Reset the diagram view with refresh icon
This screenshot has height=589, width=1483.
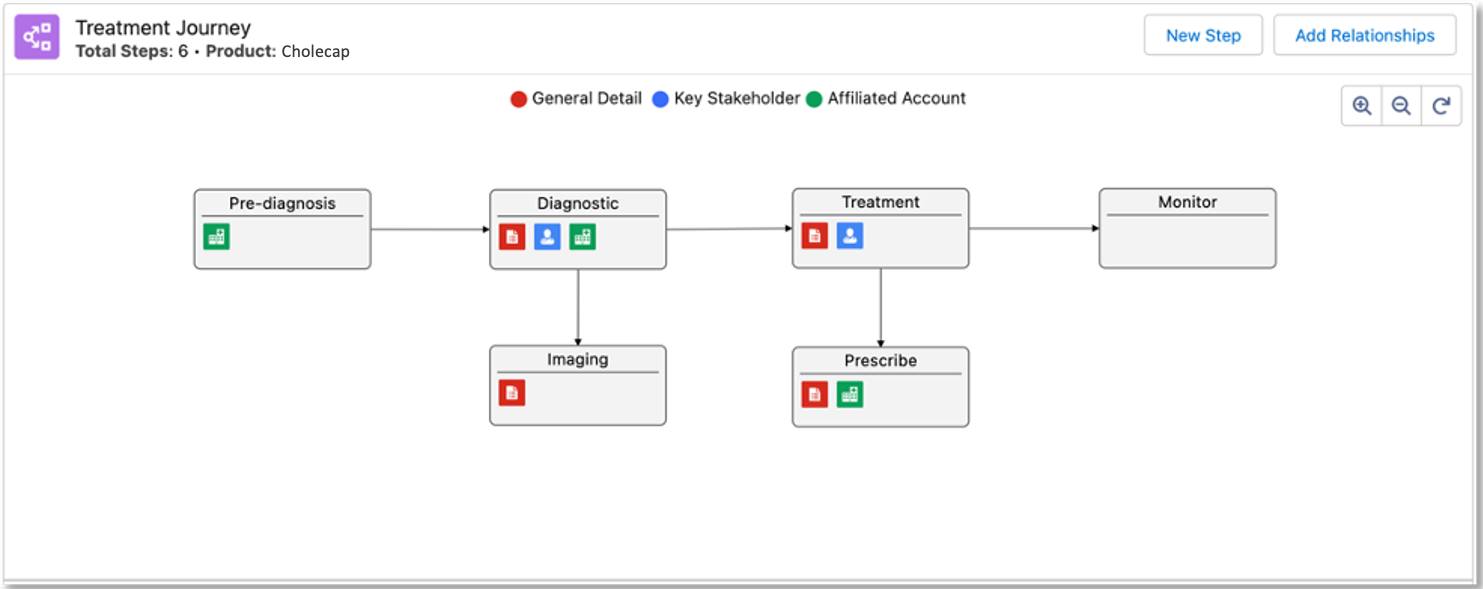[1441, 106]
